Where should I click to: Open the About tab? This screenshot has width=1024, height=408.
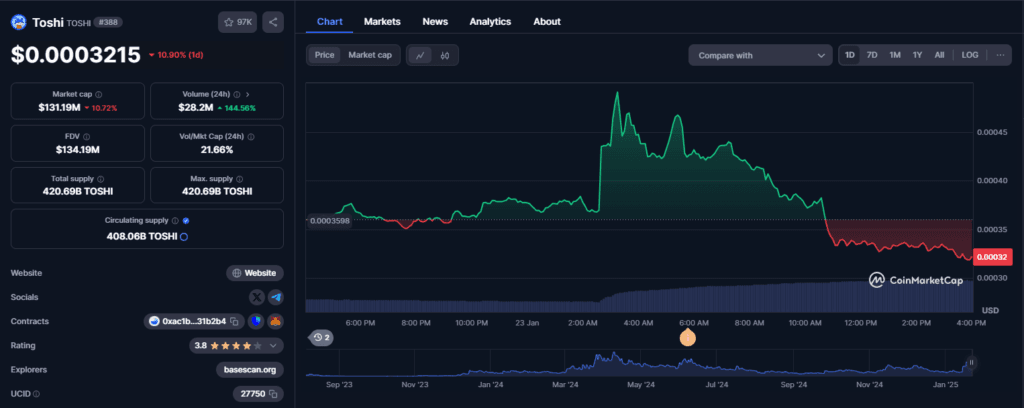click(547, 22)
